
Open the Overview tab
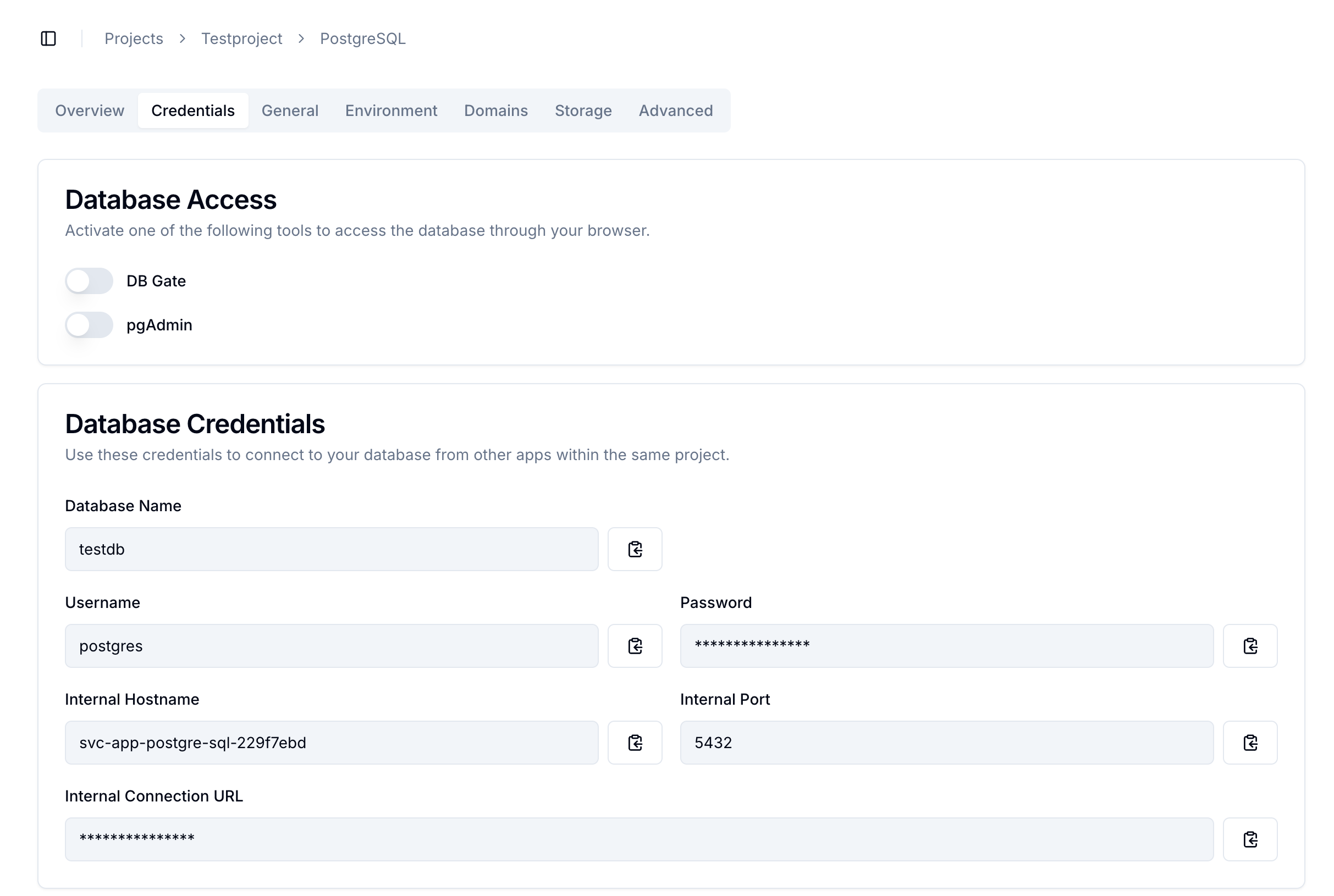click(x=89, y=110)
